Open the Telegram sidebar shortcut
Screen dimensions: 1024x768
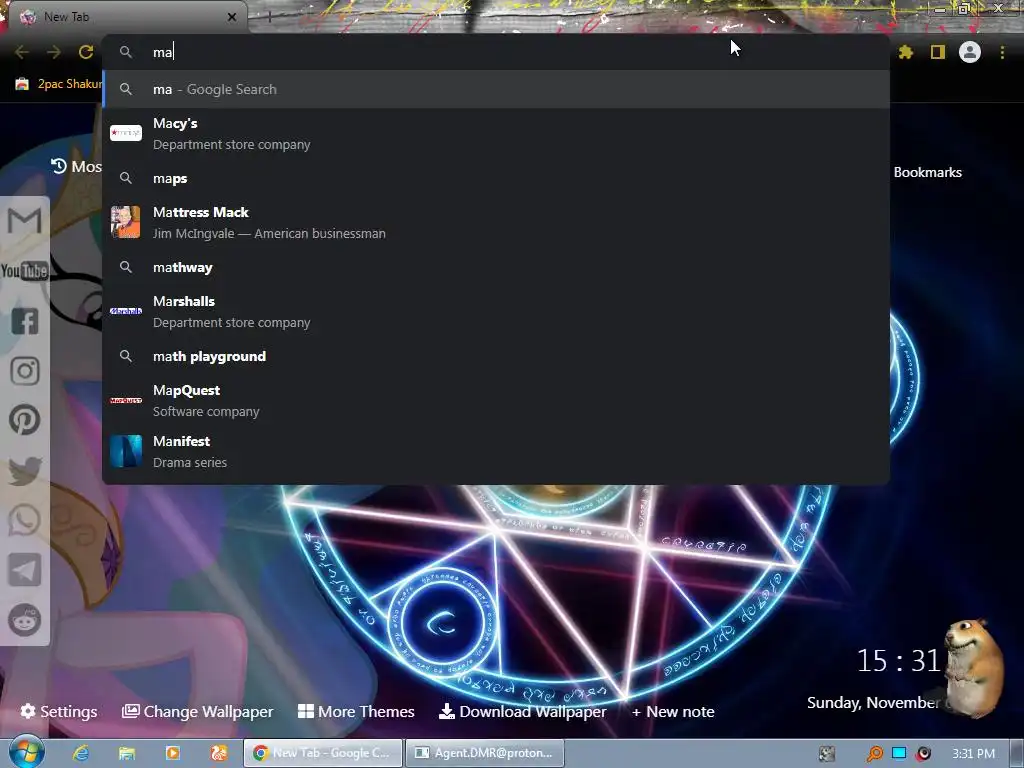pos(25,570)
